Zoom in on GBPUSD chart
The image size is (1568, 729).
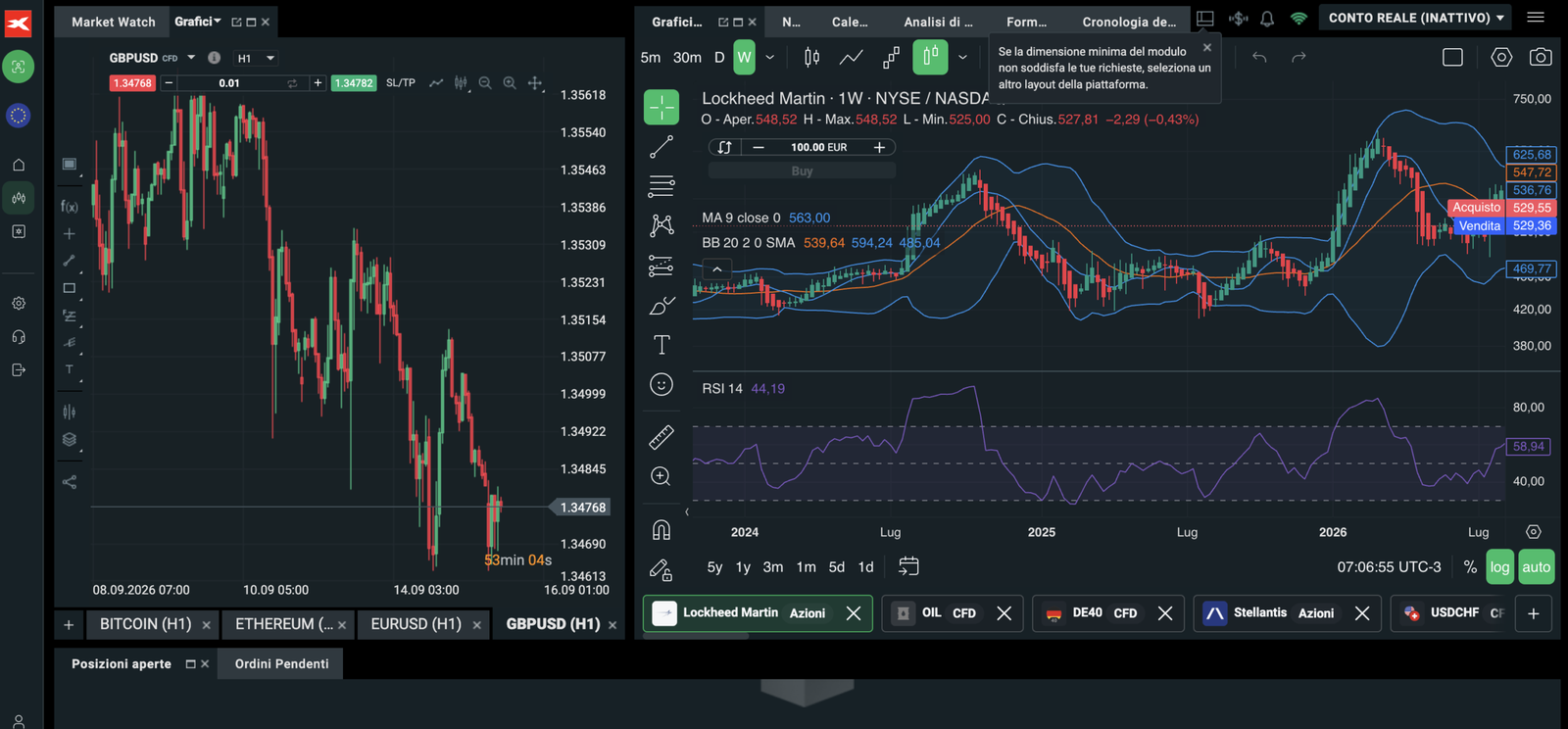(510, 83)
